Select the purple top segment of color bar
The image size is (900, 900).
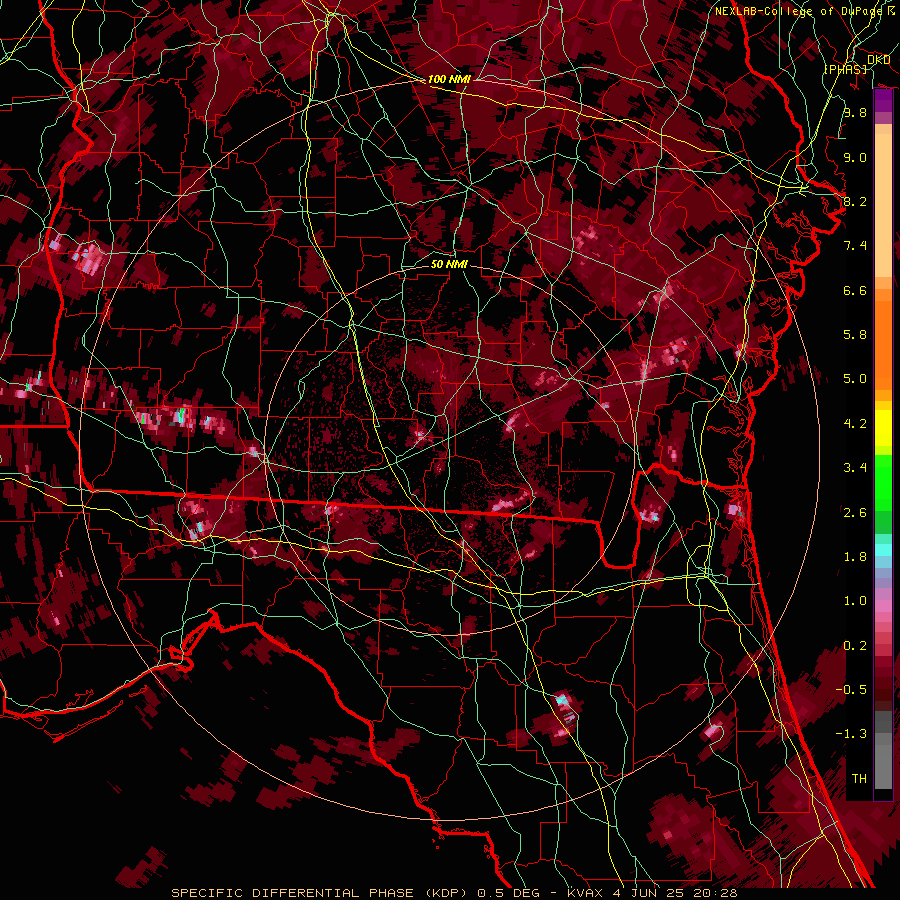tap(883, 100)
